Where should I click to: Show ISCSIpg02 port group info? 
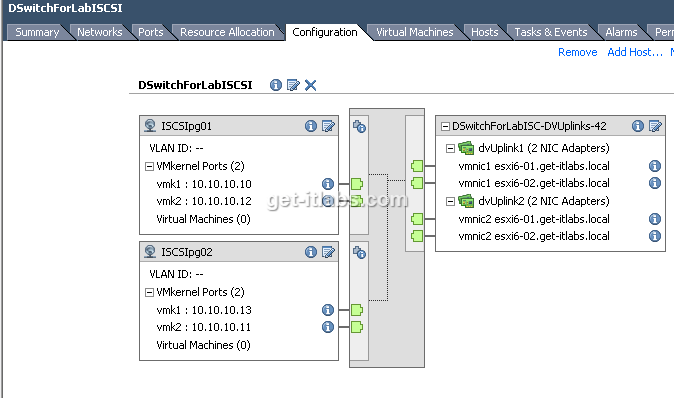[x=311, y=252]
